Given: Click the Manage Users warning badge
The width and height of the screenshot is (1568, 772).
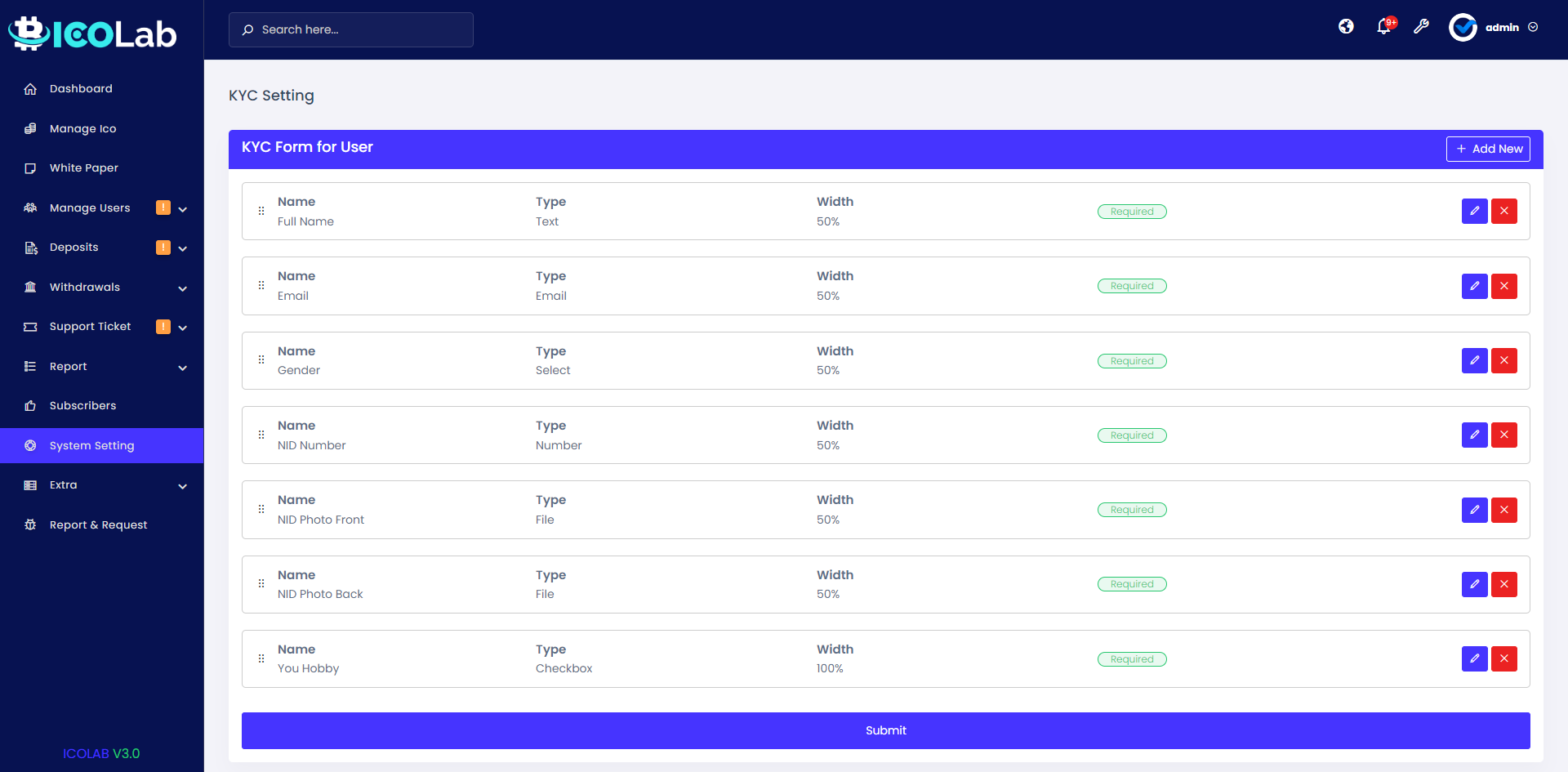Looking at the screenshot, I should tap(163, 208).
